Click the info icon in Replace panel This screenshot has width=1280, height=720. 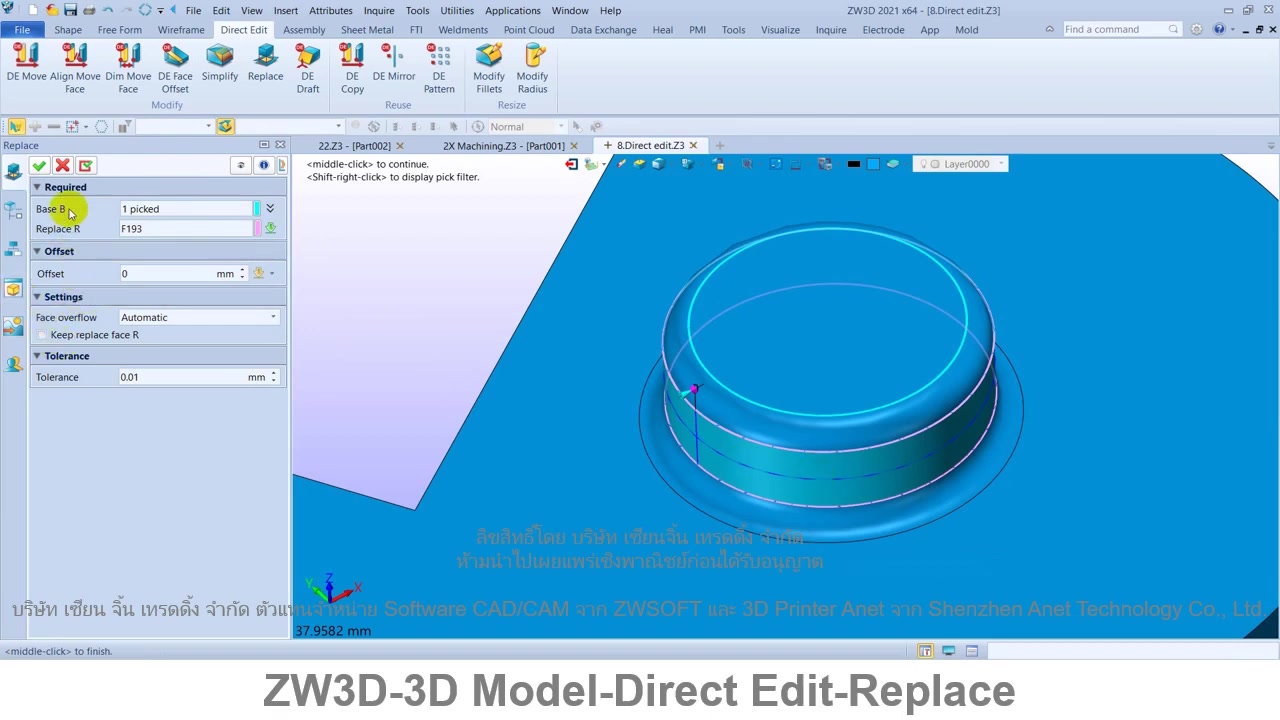tap(263, 165)
